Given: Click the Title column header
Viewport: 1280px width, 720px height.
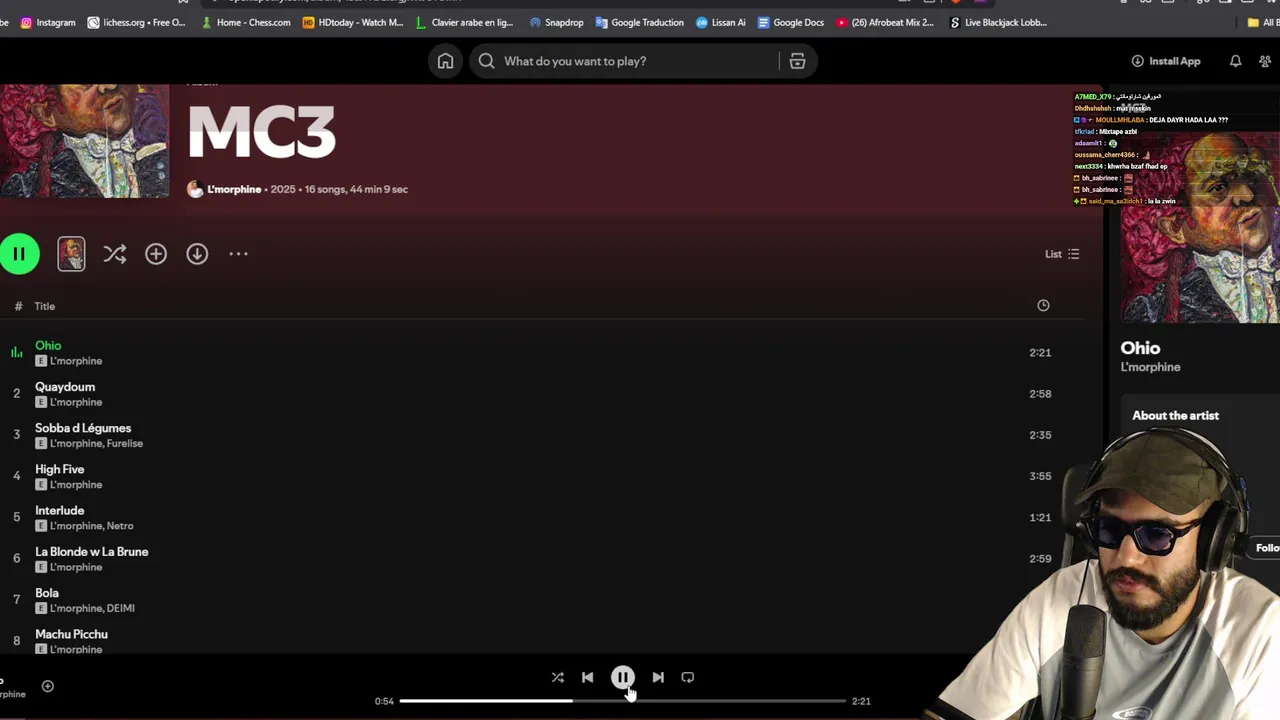Looking at the screenshot, I should tap(45, 306).
